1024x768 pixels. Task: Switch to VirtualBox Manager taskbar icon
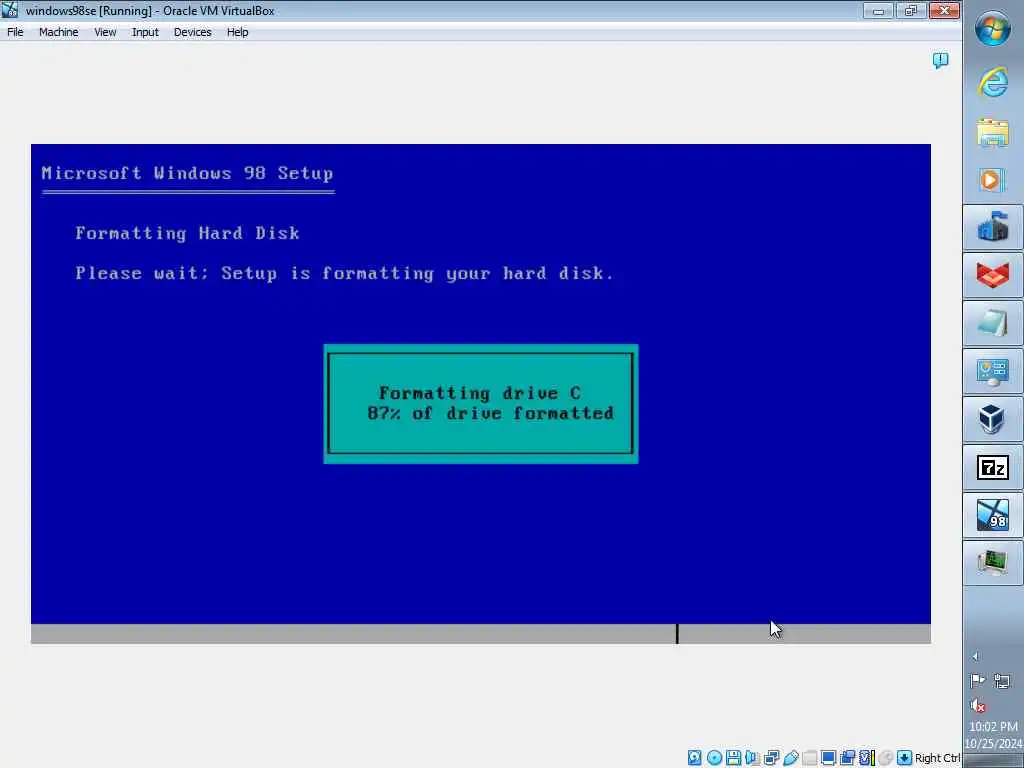(x=993, y=419)
